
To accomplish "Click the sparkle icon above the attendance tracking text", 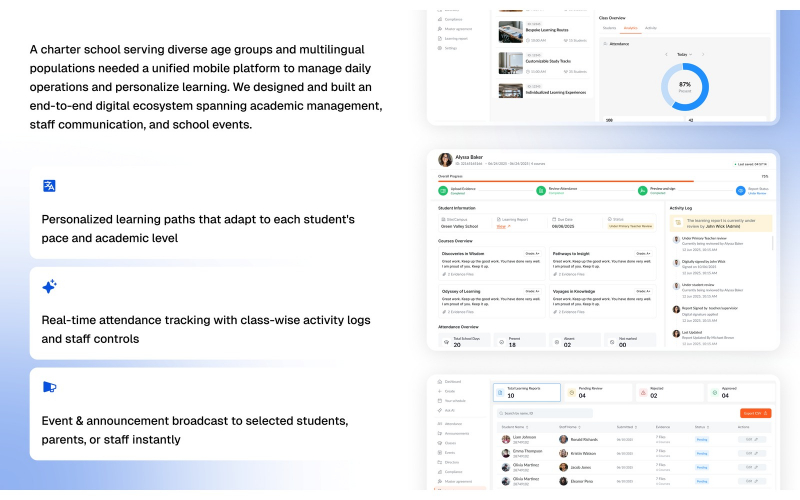I will [49, 286].
